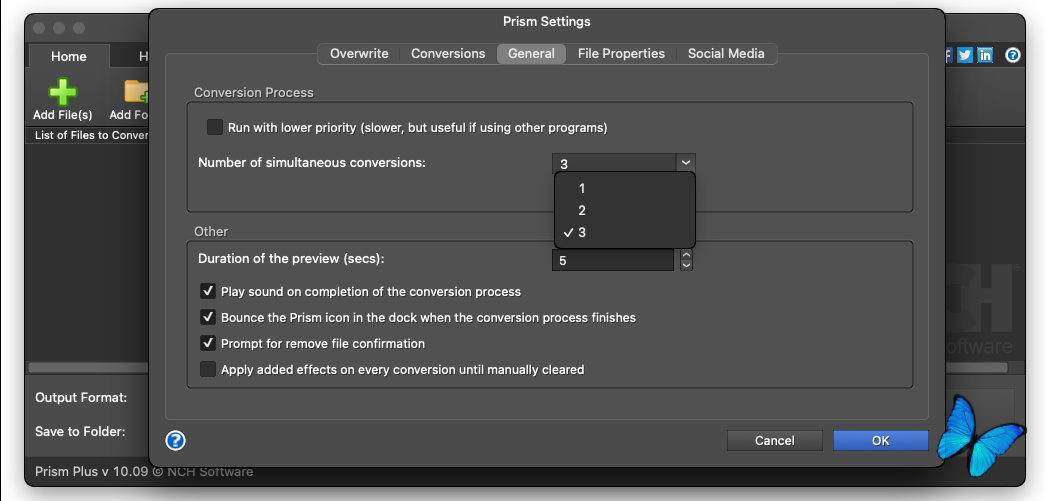The width and height of the screenshot is (1046, 501).
Task: Enable Run with lower priority checkbox
Action: [x=214, y=127]
